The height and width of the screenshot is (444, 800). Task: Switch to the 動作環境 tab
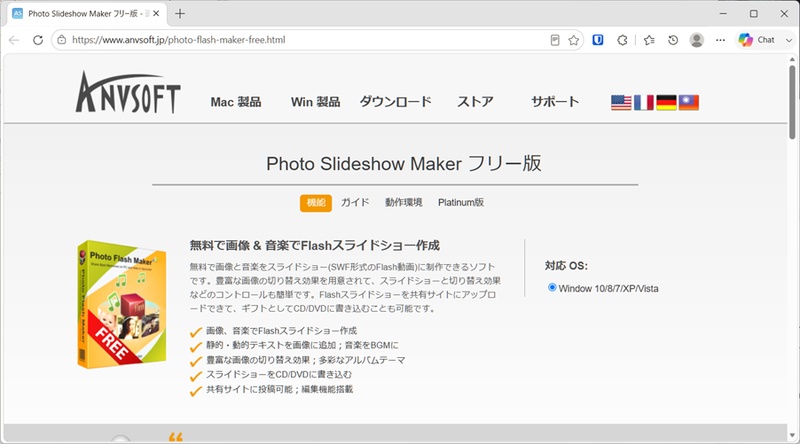click(x=404, y=203)
